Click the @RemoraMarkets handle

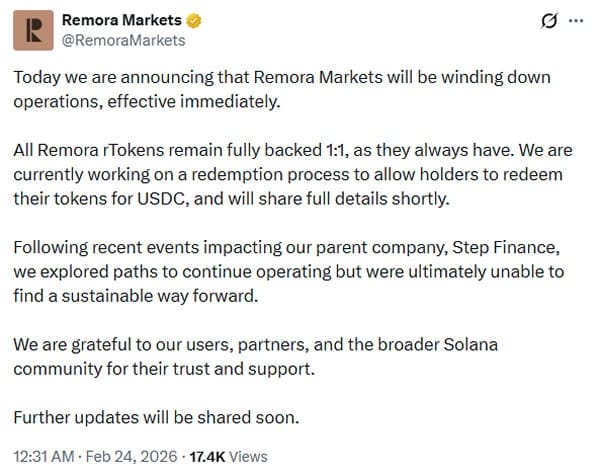[x=123, y=41]
